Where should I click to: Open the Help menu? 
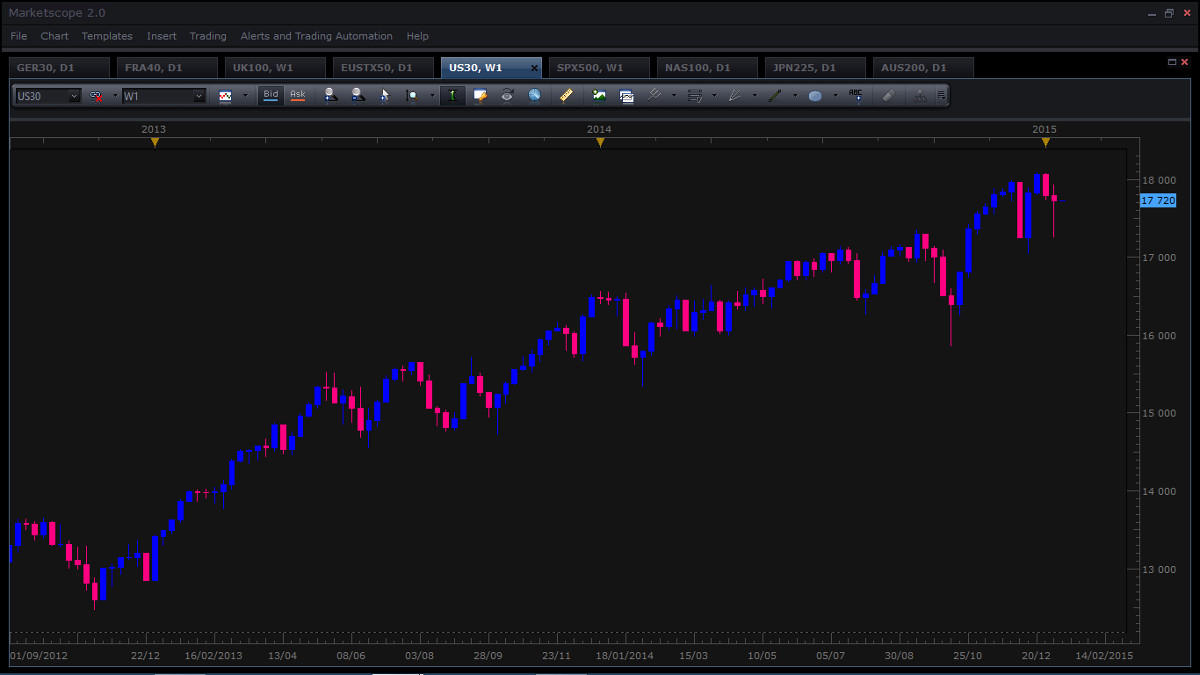(418, 36)
